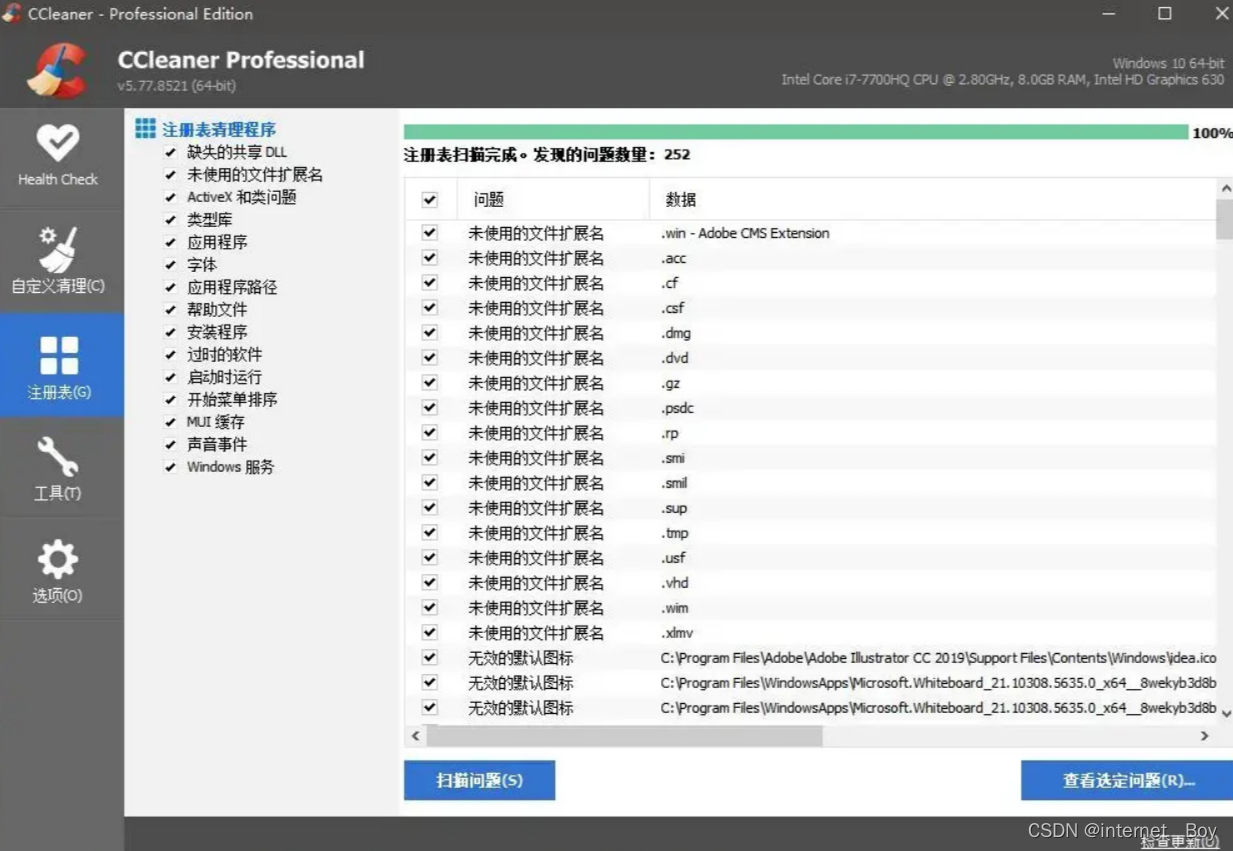Toggle 开始菜单排序 checkbox
The width and height of the screenshot is (1233, 851).
point(171,400)
